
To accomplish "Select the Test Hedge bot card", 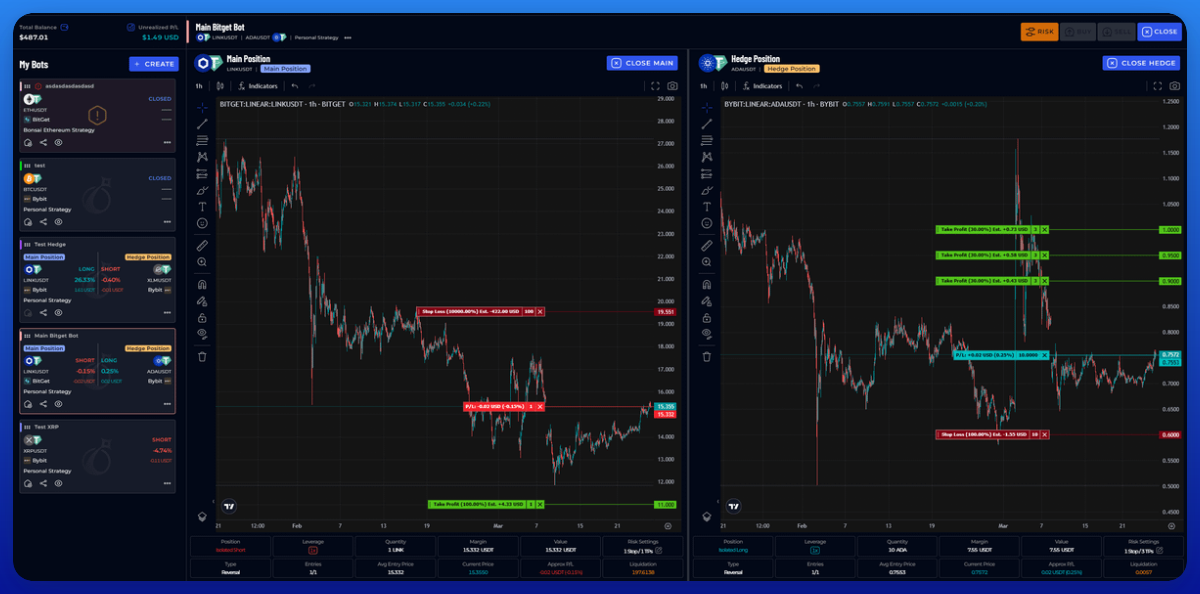I will coord(98,279).
